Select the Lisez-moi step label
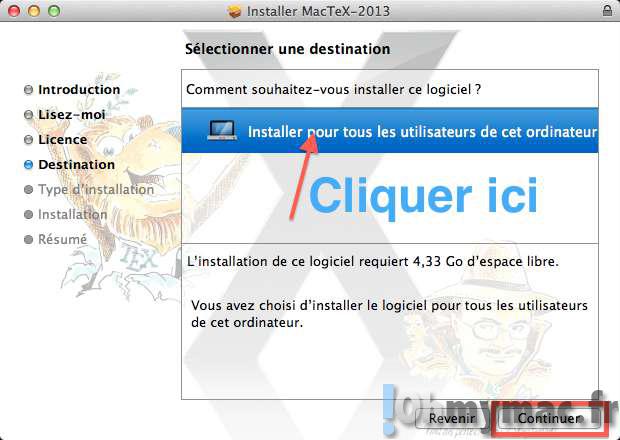Image resolution: width=620 pixels, height=440 pixels. (72, 115)
